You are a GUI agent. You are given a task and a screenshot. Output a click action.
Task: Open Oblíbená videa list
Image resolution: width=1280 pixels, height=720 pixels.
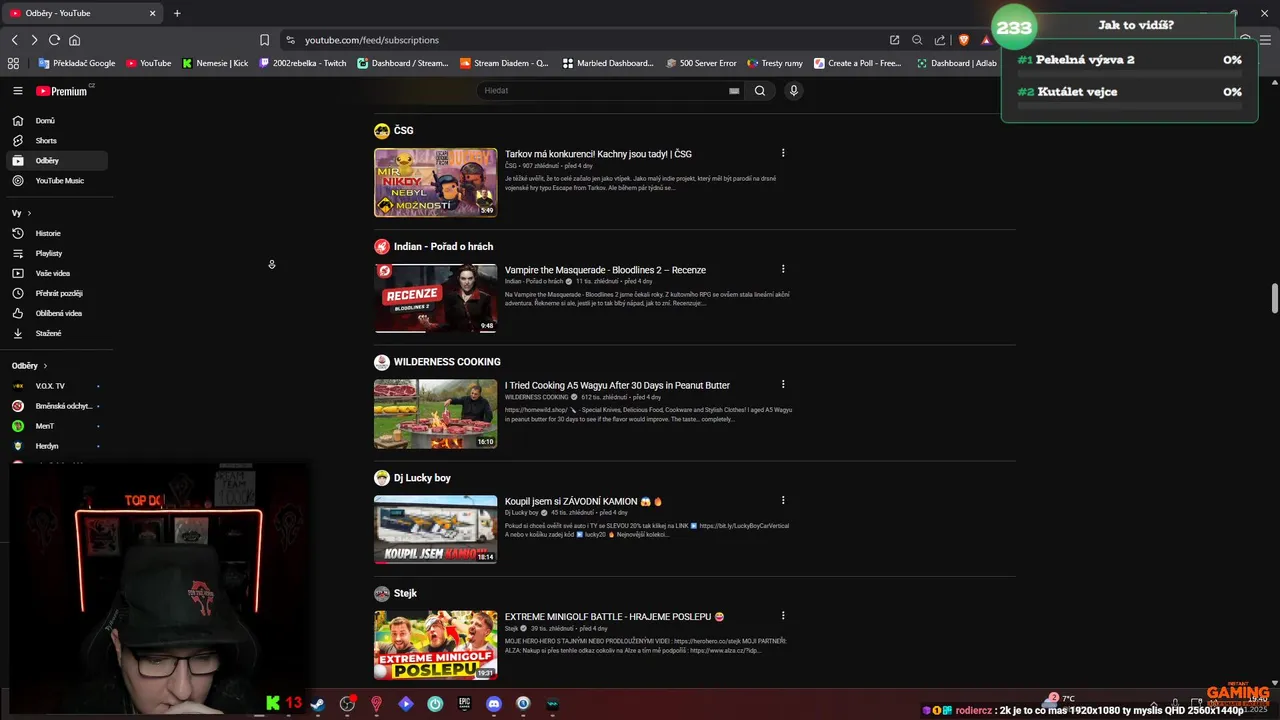click(x=56, y=313)
